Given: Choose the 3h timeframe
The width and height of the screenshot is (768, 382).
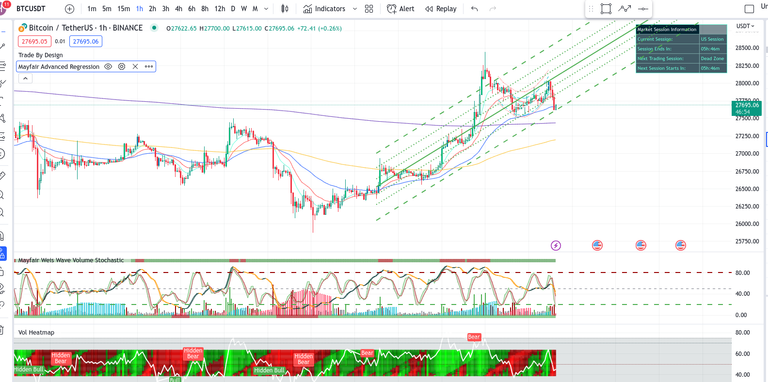Looking at the screenshot, I should pos(166,9).
